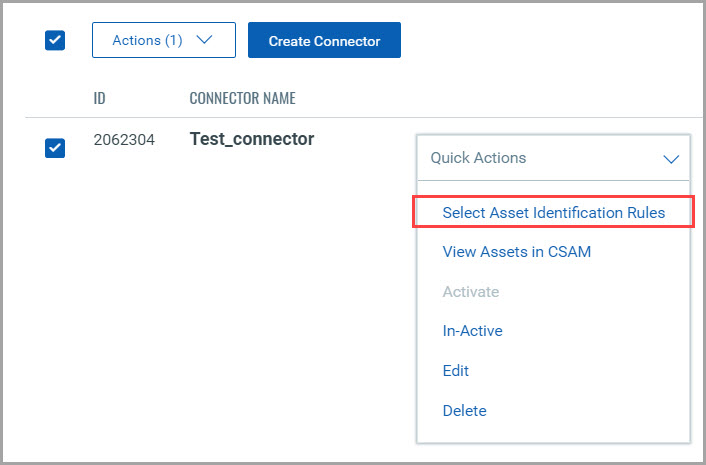Sort by the ID column header

100,98
